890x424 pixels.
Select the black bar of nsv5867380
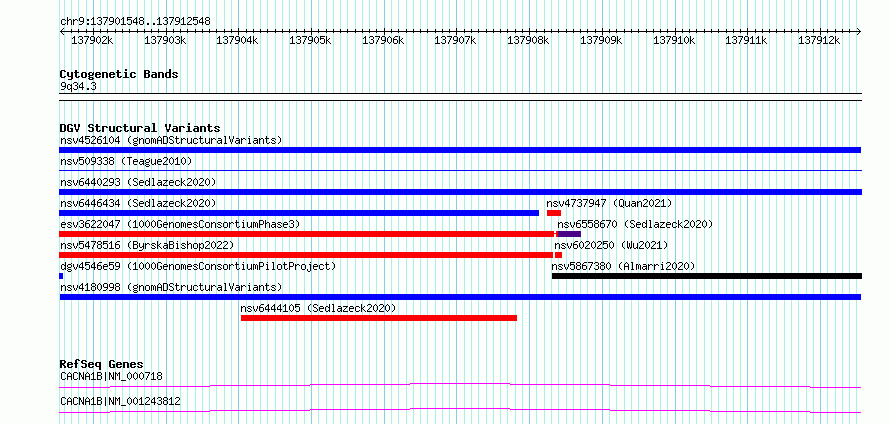tap(707, 276)
